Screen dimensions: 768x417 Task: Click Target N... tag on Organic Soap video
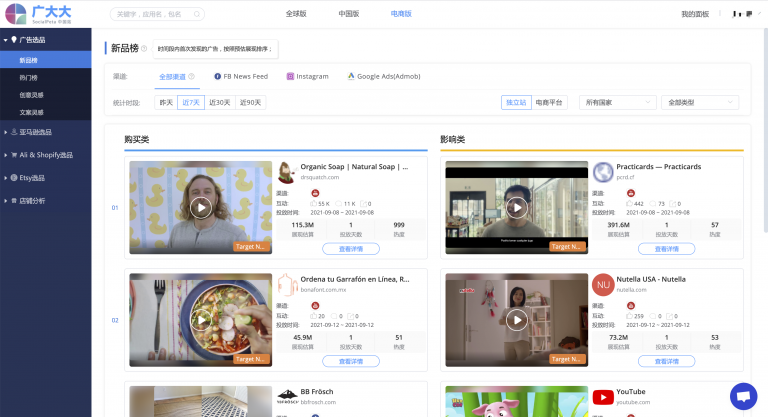pos(251,246)
